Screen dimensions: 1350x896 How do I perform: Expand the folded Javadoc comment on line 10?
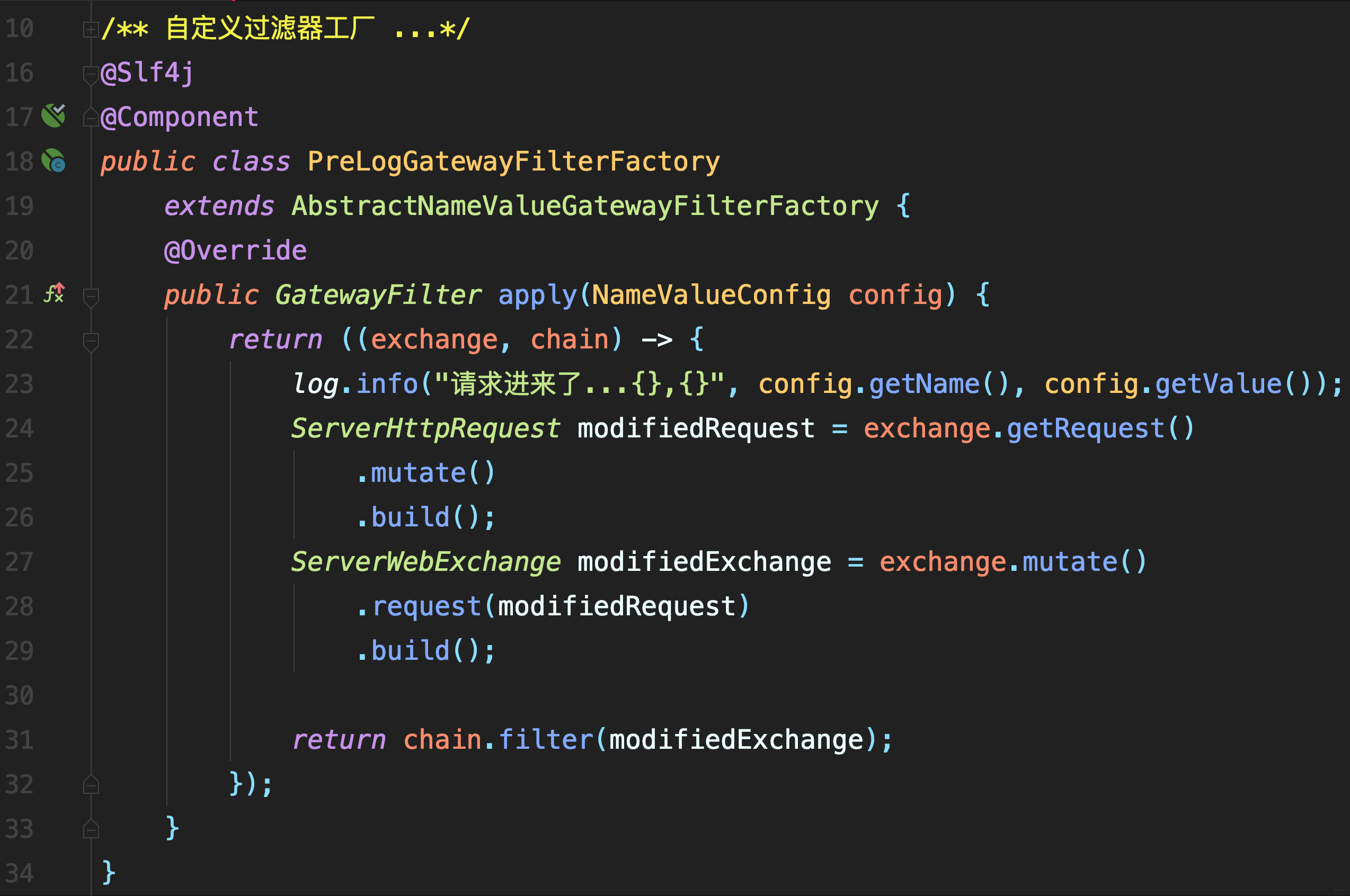[90, 29]
